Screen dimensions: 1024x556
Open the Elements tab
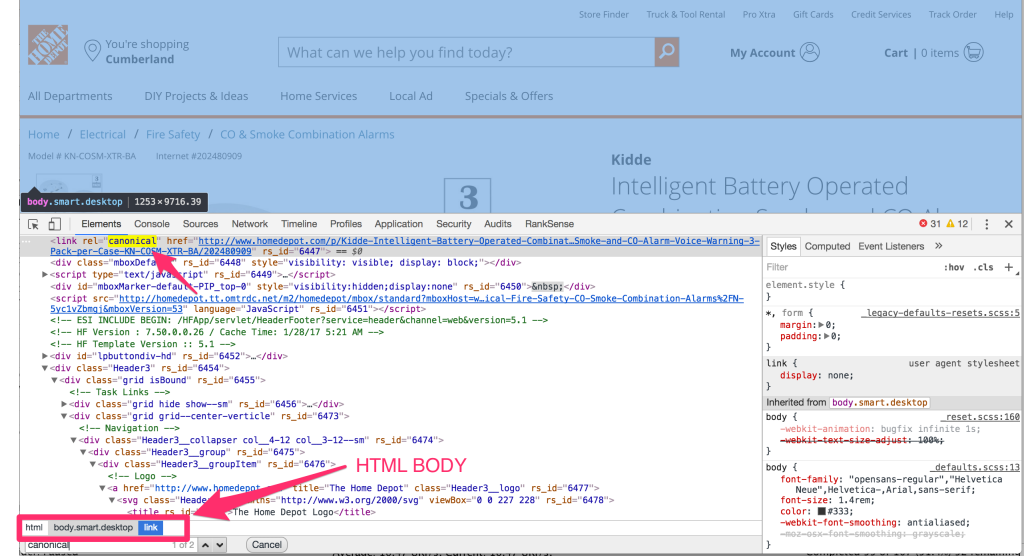101,224
